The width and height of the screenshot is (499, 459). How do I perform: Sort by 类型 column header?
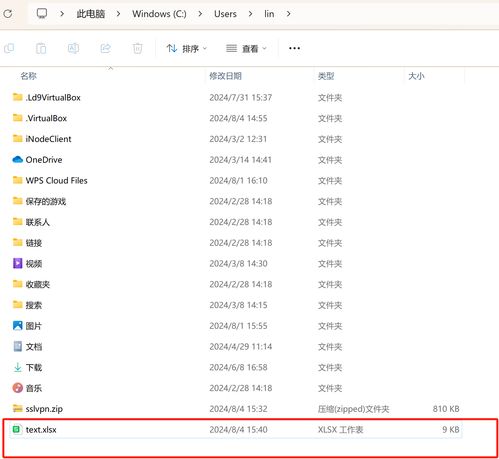point(326,76)
